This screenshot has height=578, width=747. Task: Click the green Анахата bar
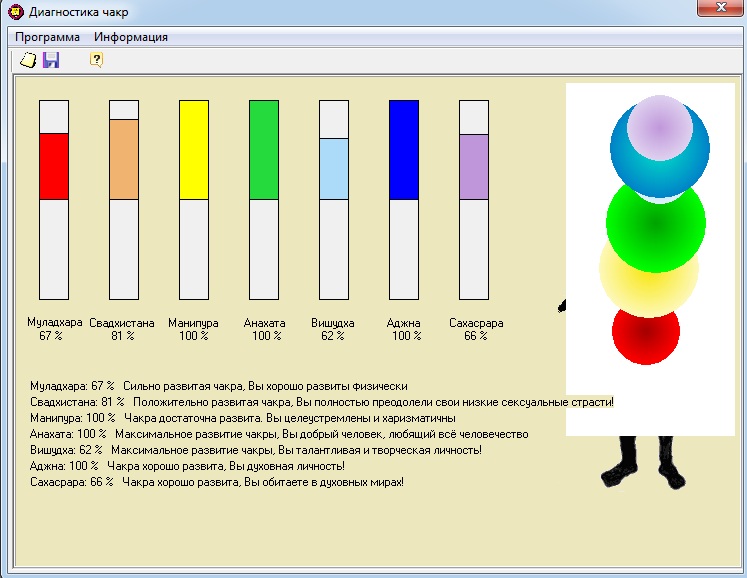[x=264, y=150]
